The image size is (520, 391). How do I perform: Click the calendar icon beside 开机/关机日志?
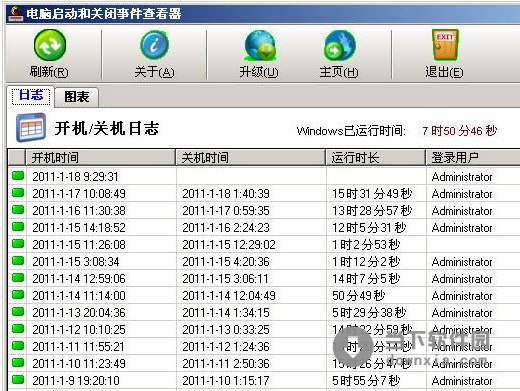pyautogui.click(x=31, y=128)
